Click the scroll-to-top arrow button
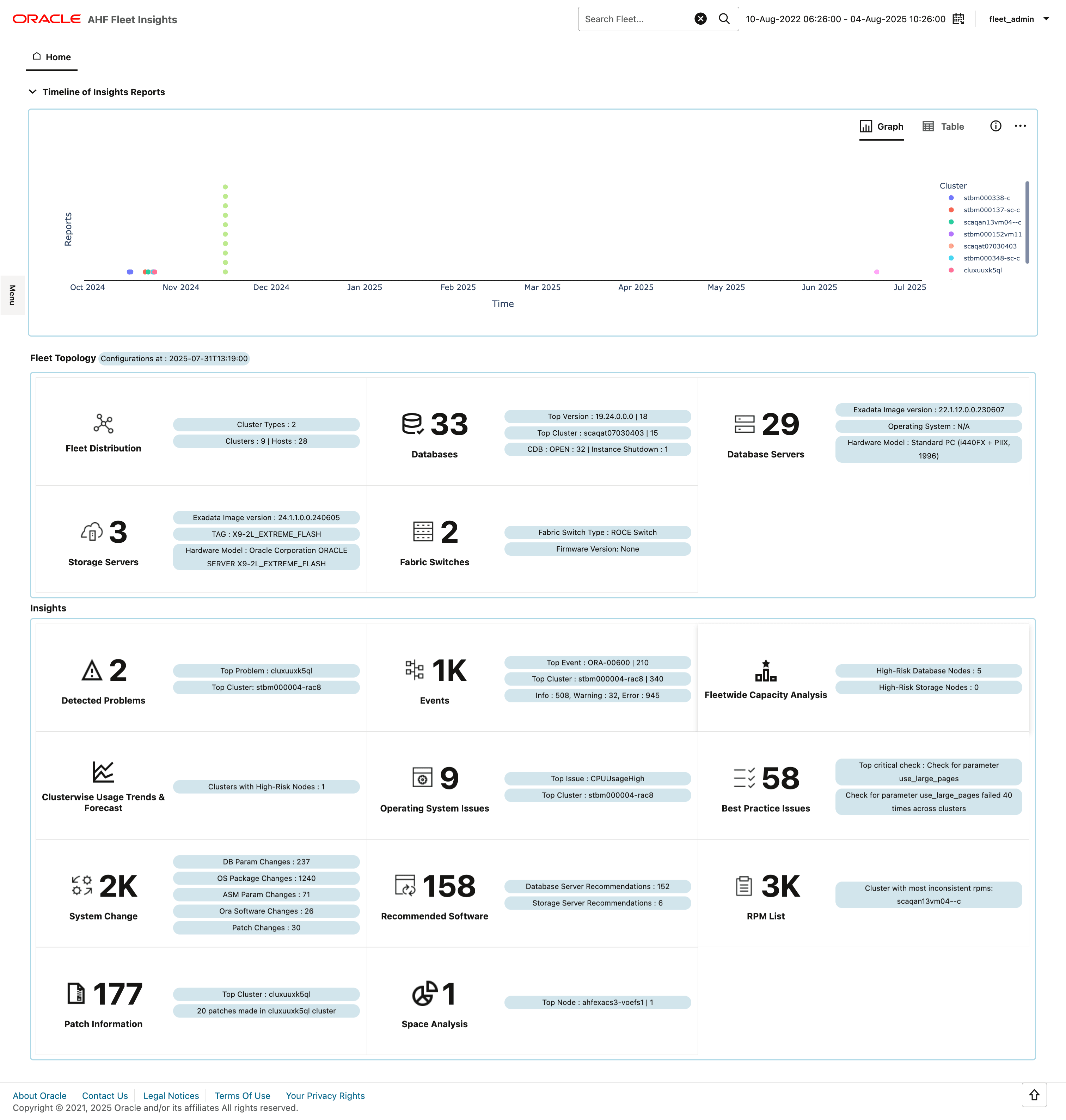Image resolution: width=1066 pixels, height=1120 pixels. (x=1034, y=1094)
